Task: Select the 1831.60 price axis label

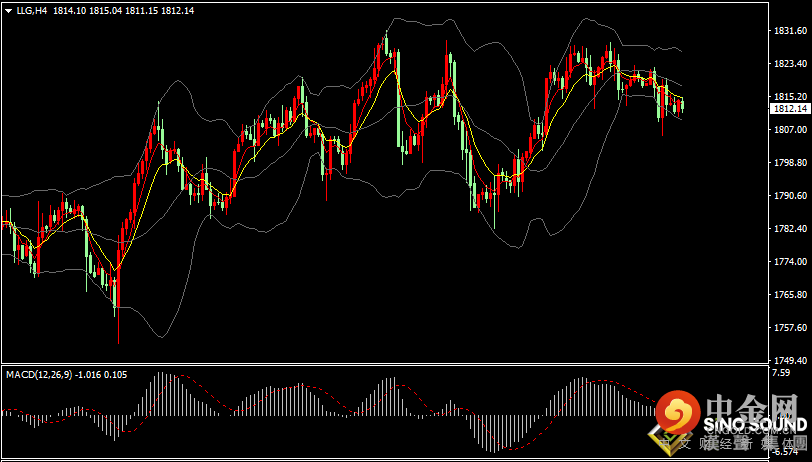Action: click(791, 31)
